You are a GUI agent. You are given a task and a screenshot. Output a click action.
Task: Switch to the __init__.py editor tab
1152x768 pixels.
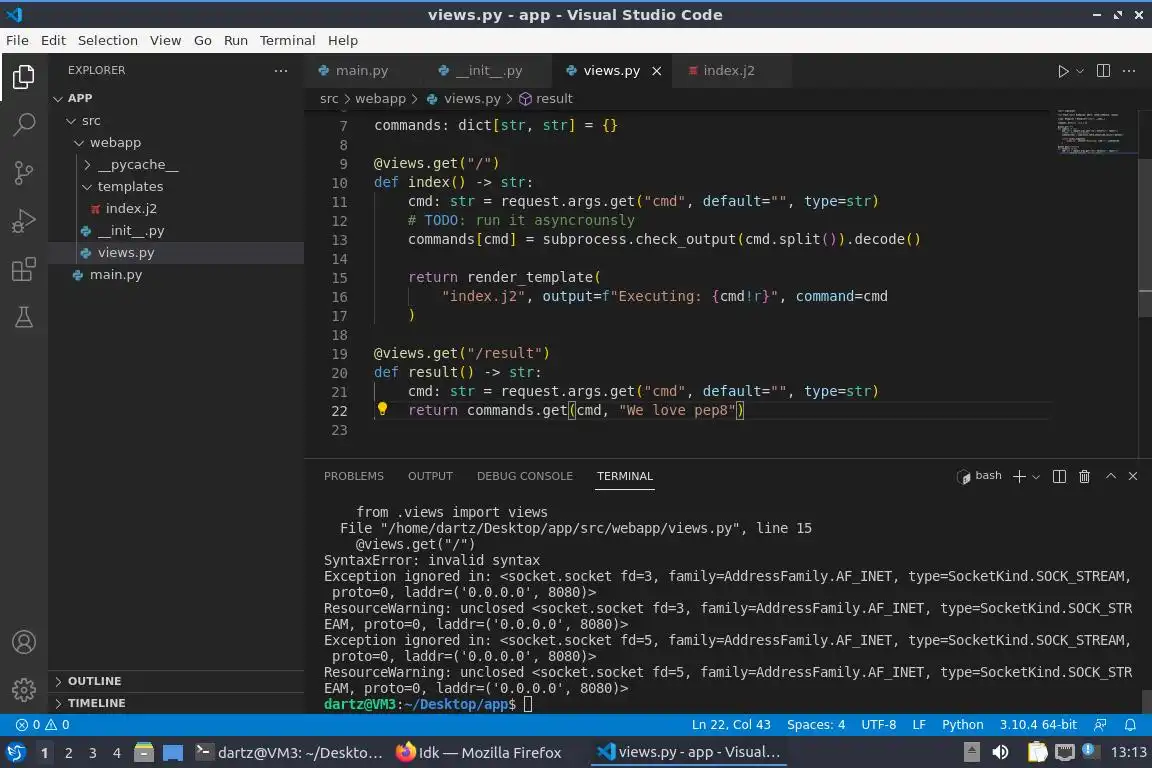tap(489, 71)
